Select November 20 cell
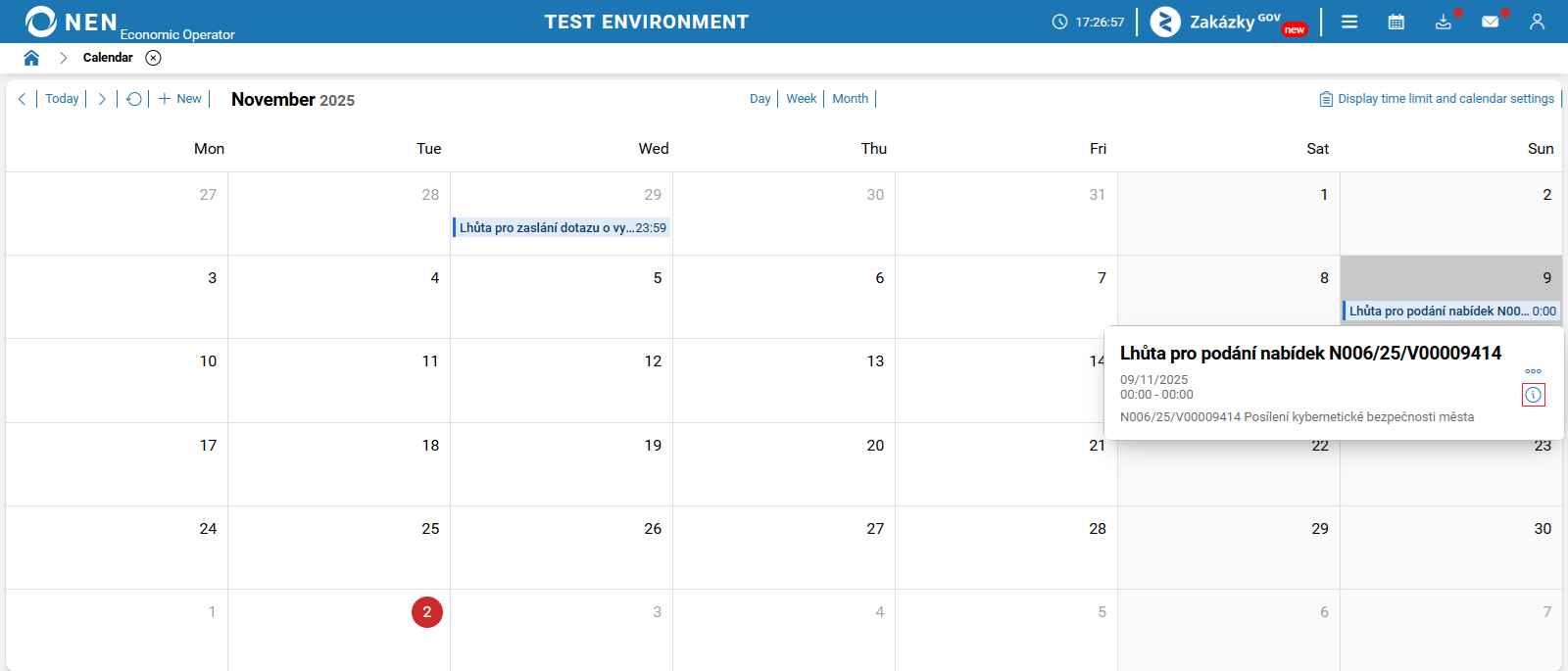The width and height of the screenshot is (1568, 671). tap(784, 464)
